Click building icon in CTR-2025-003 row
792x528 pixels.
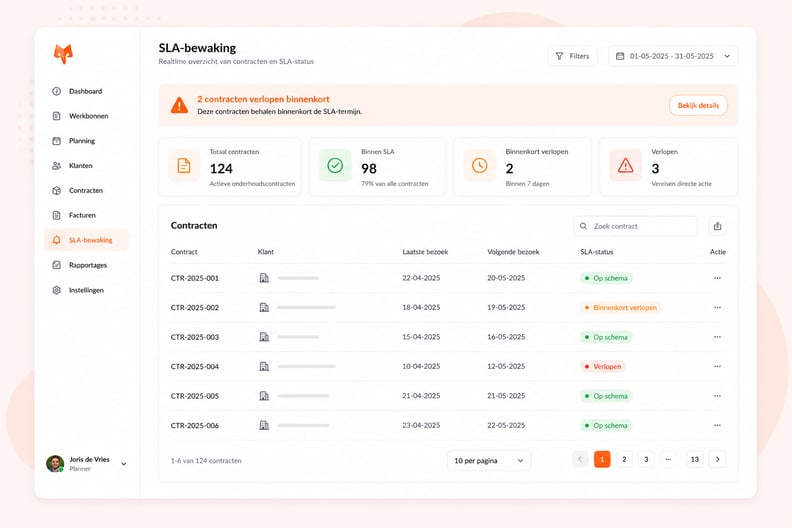click(x=264, y=337)
